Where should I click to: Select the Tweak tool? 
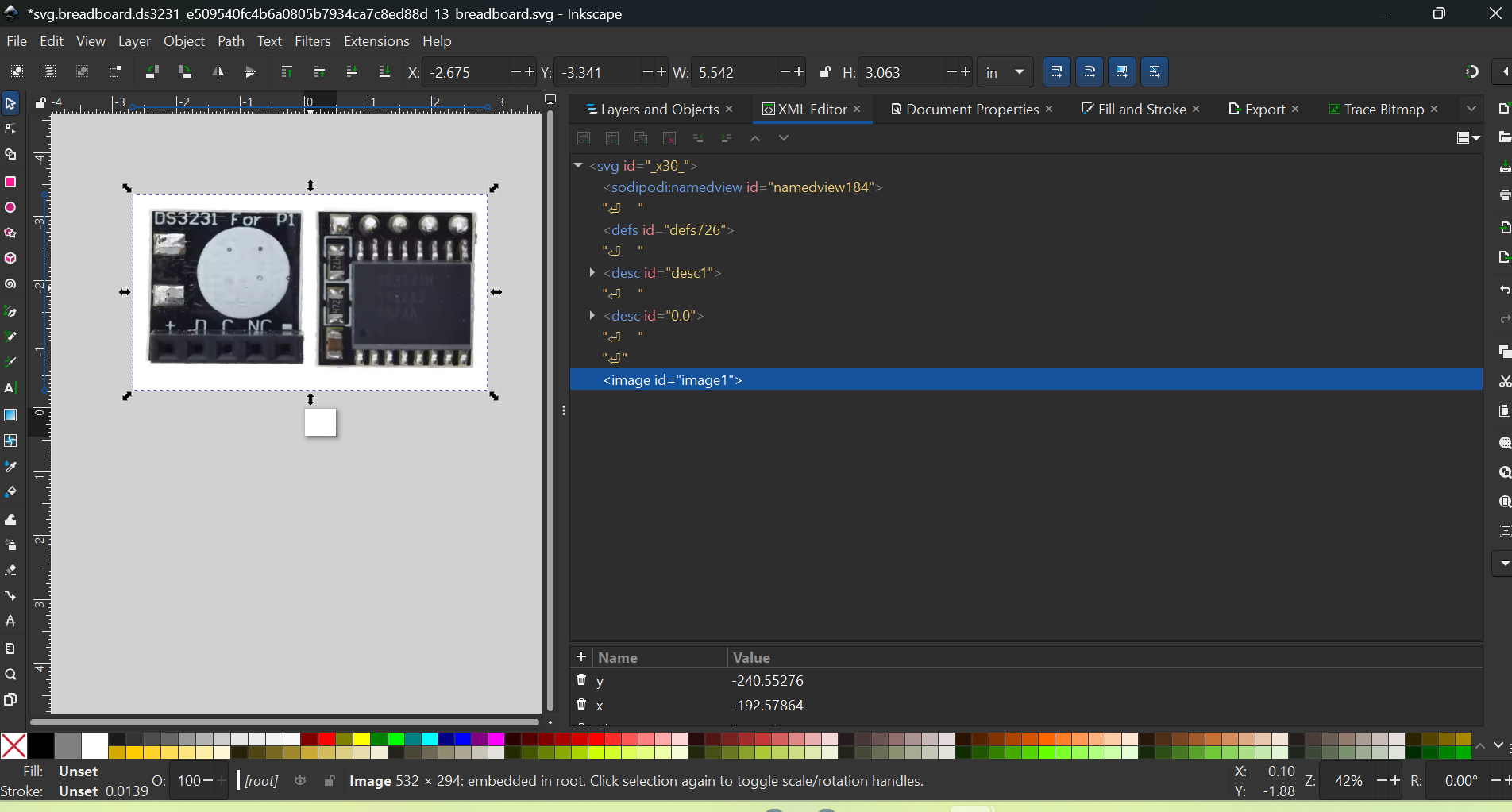pos(10,520)
